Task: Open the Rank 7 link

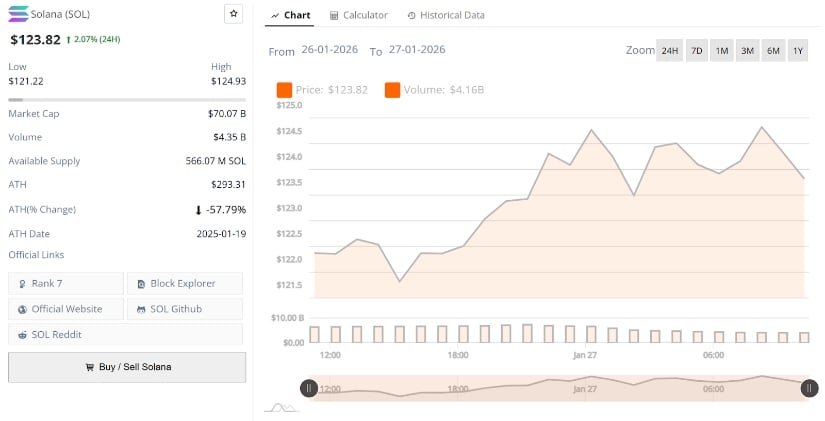Action: (66, 284)
